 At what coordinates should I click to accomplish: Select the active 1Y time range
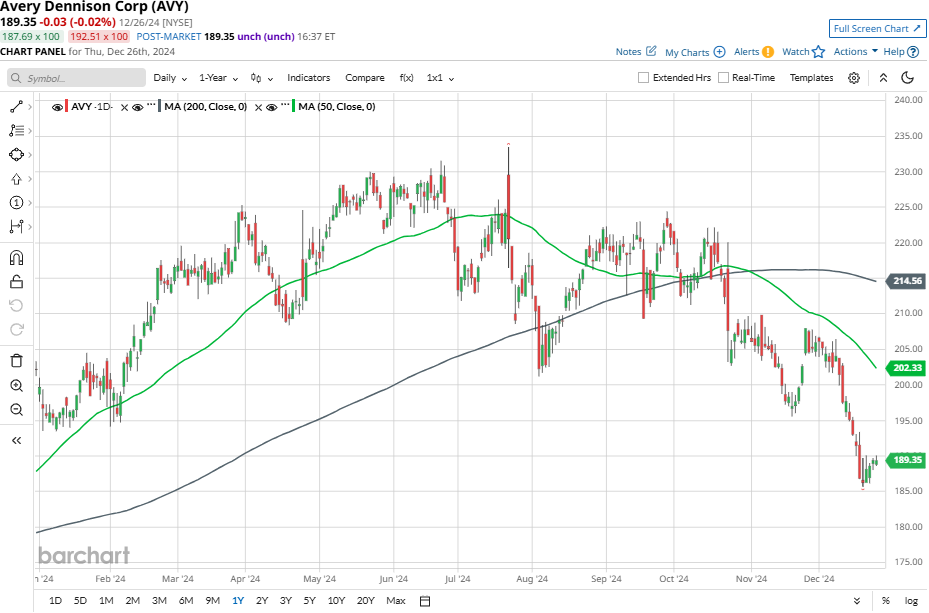238,601
